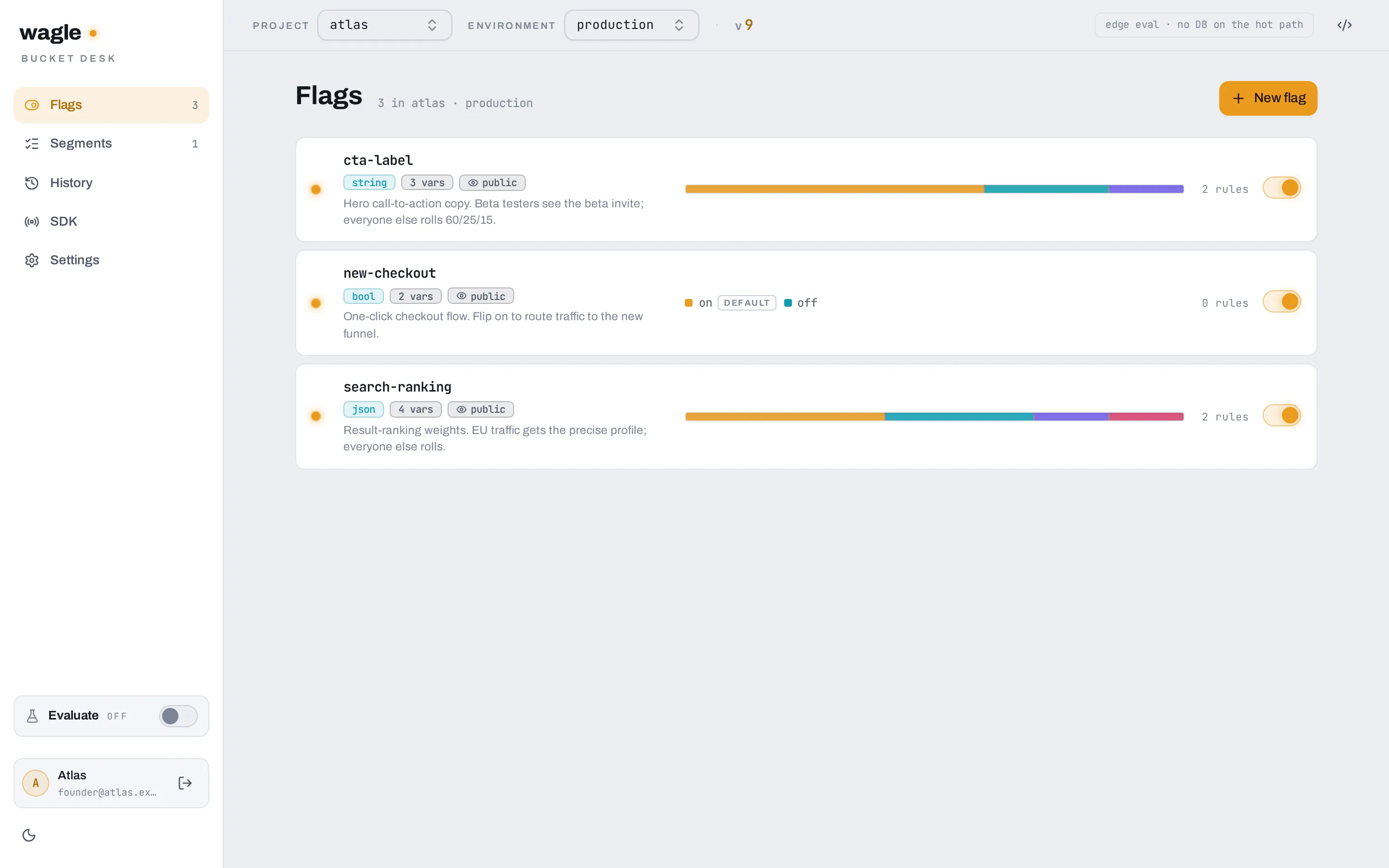The image size is (1389, 868).
Task: Click the public eye badge on new-checkout
Action: [481, 296]
